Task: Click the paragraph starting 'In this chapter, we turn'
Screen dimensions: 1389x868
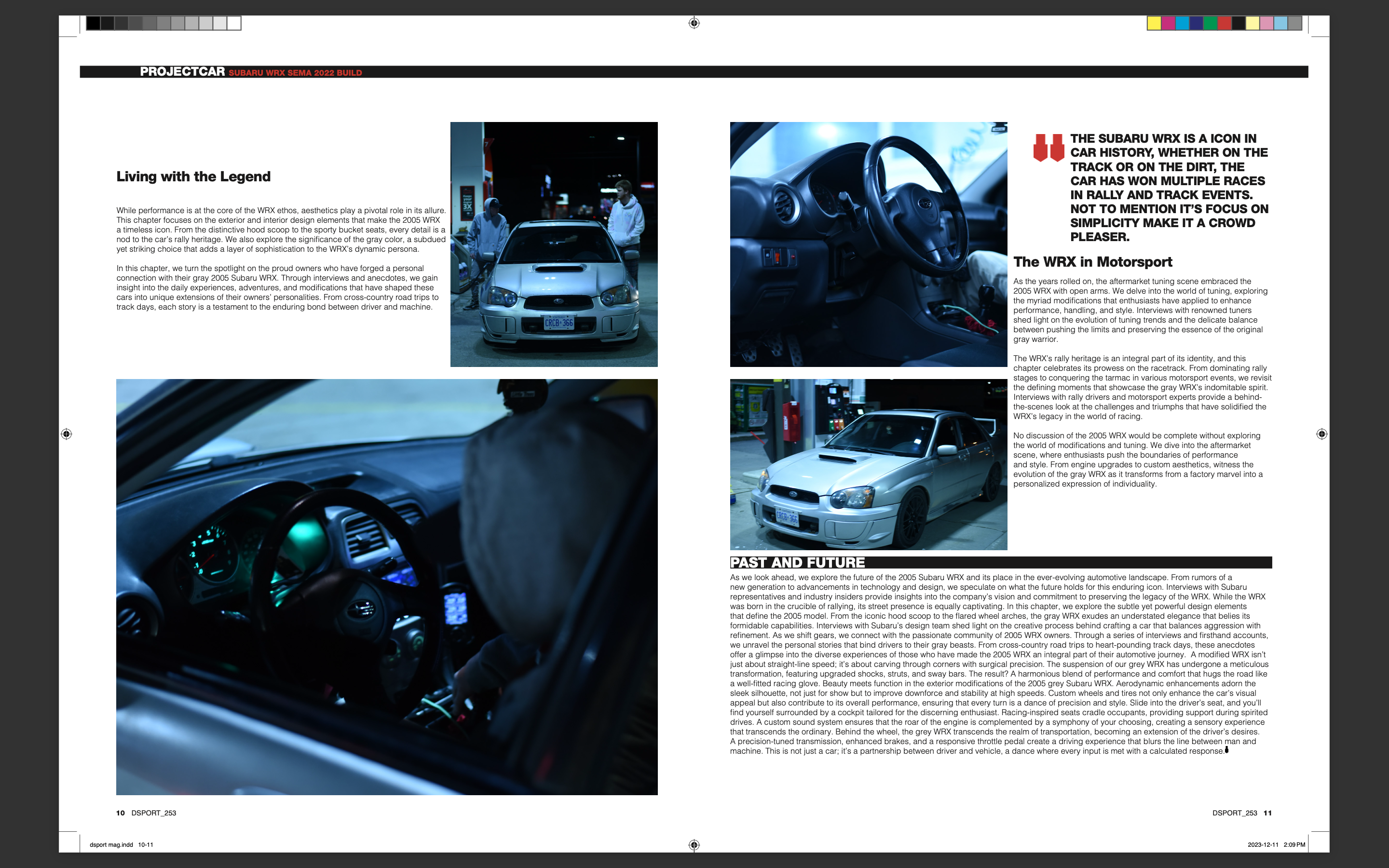Action: 278,287
